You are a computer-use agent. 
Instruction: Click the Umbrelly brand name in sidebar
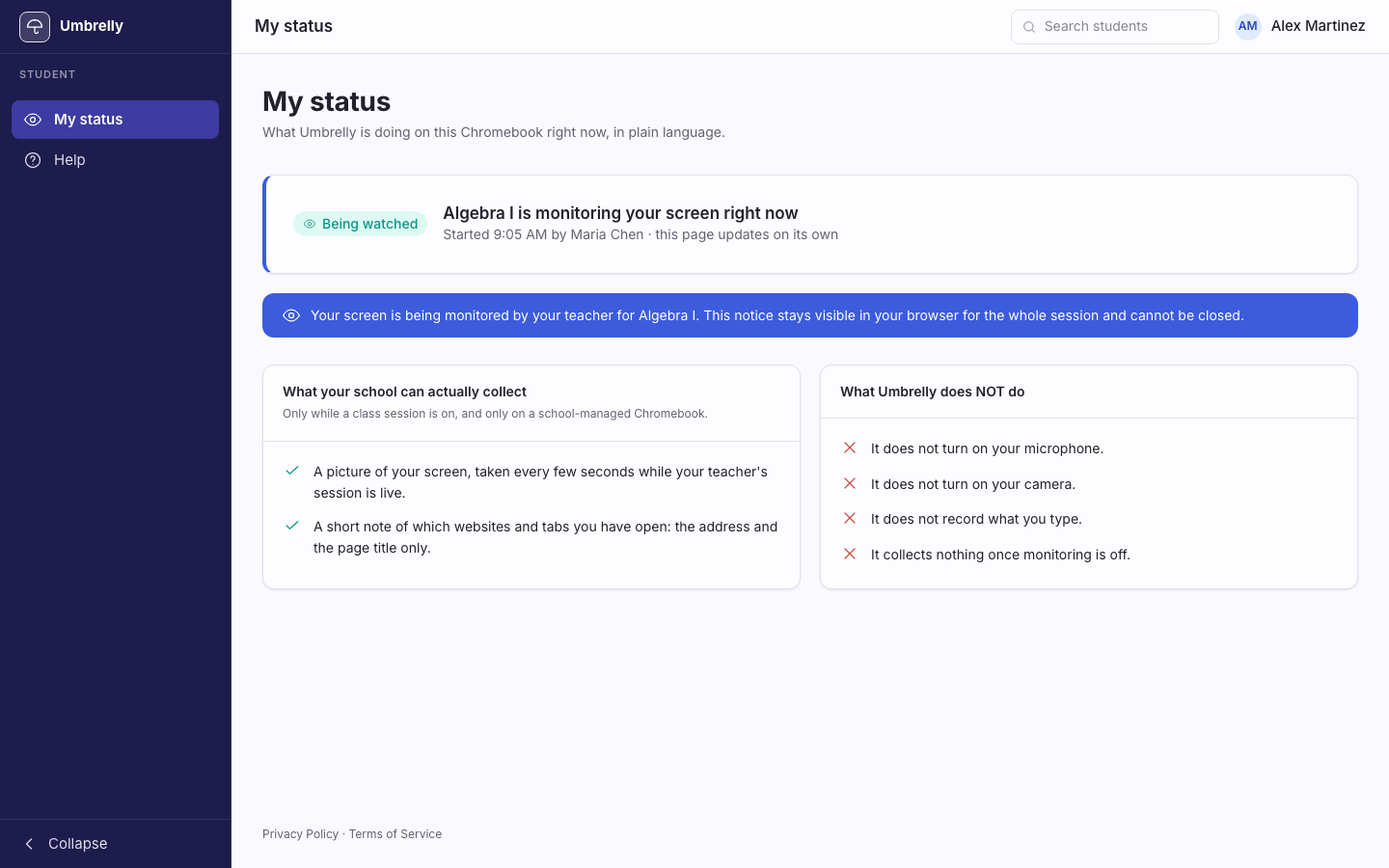(92, 26)
